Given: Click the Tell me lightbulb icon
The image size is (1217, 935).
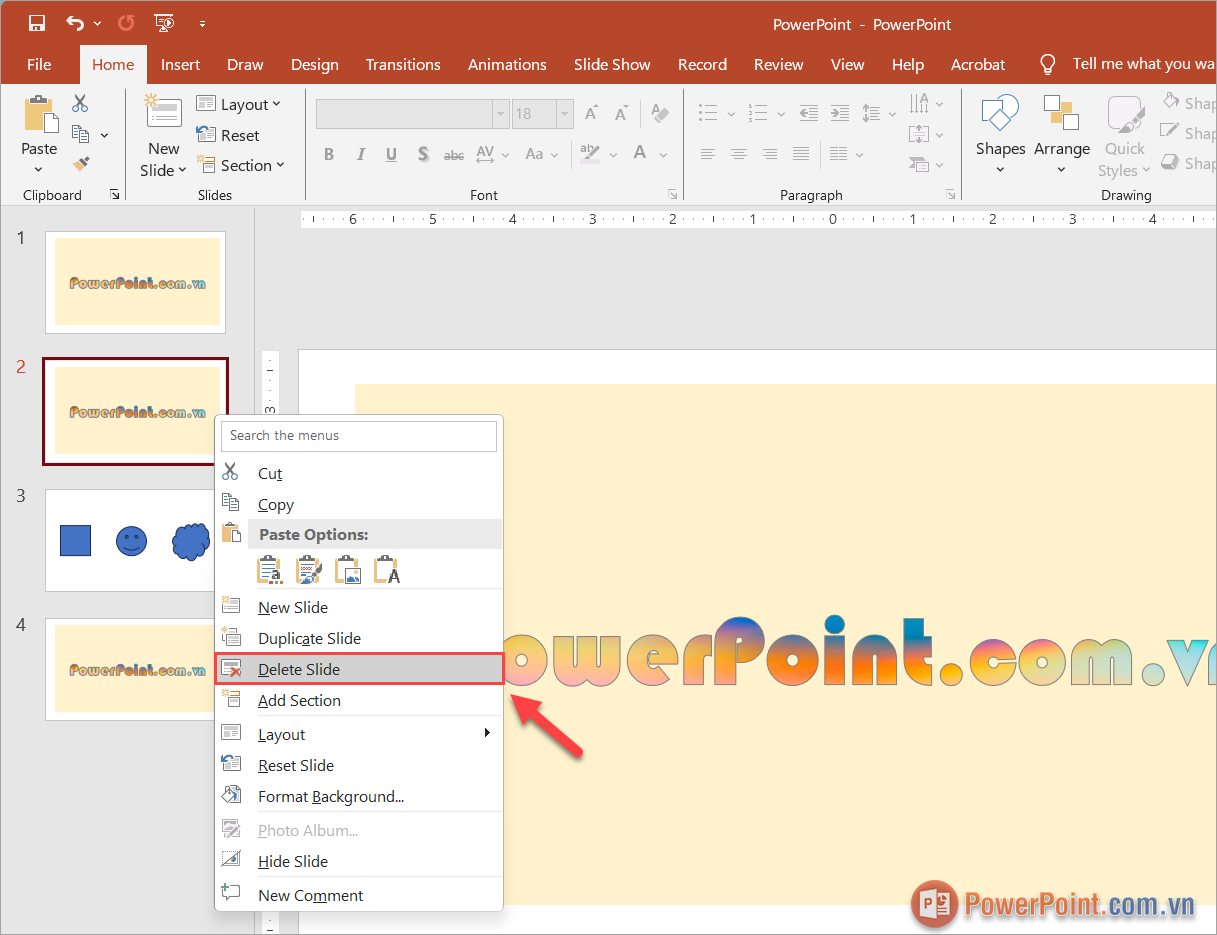Looking at the screenshot, I should pos(1047,65).
